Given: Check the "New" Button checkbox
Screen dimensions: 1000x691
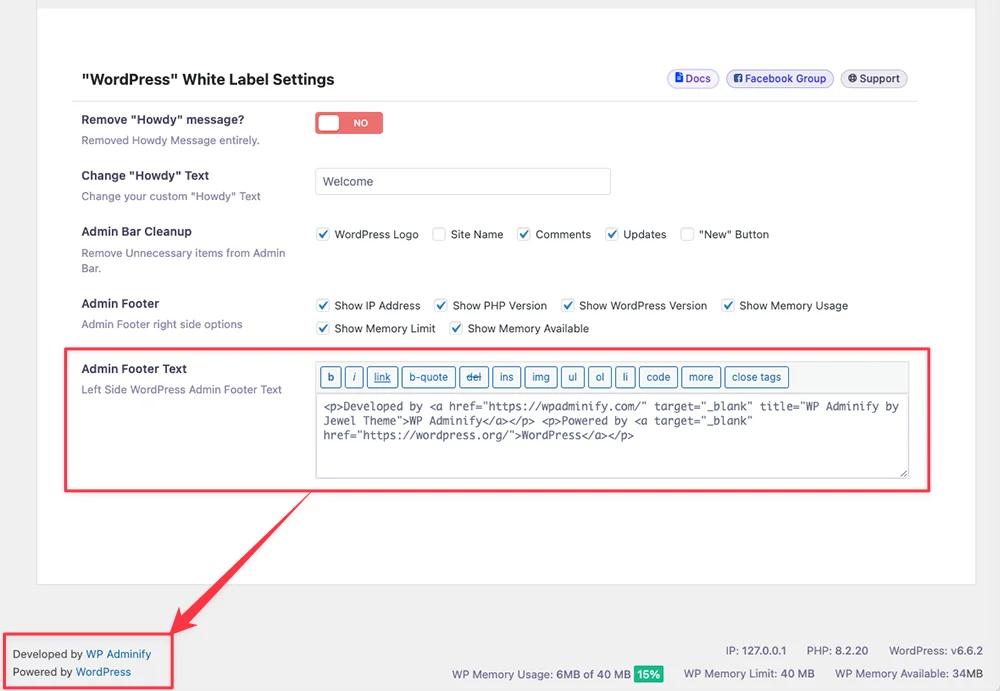Looking at the screenshot, I should coord(687,234).
